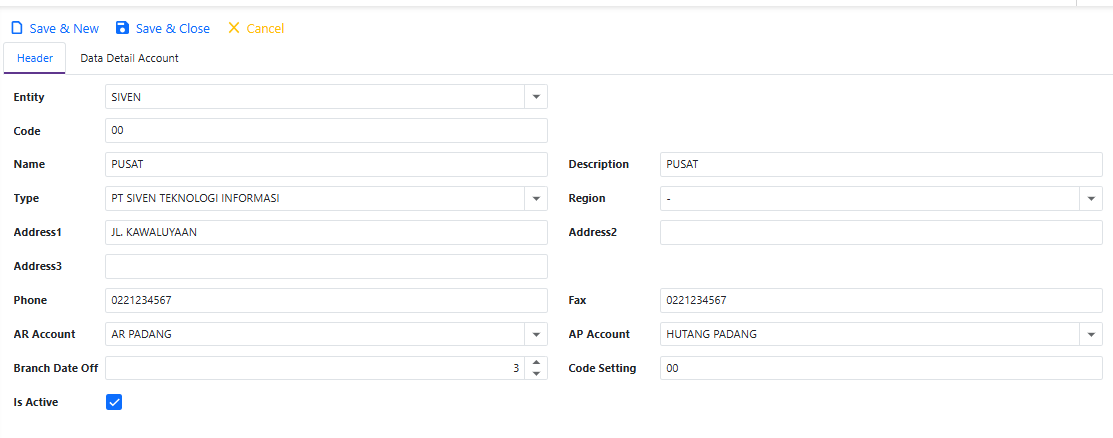Click the Branch Date Off label
The height and width of the screenshot is (438, 1113).
point(55,368)
